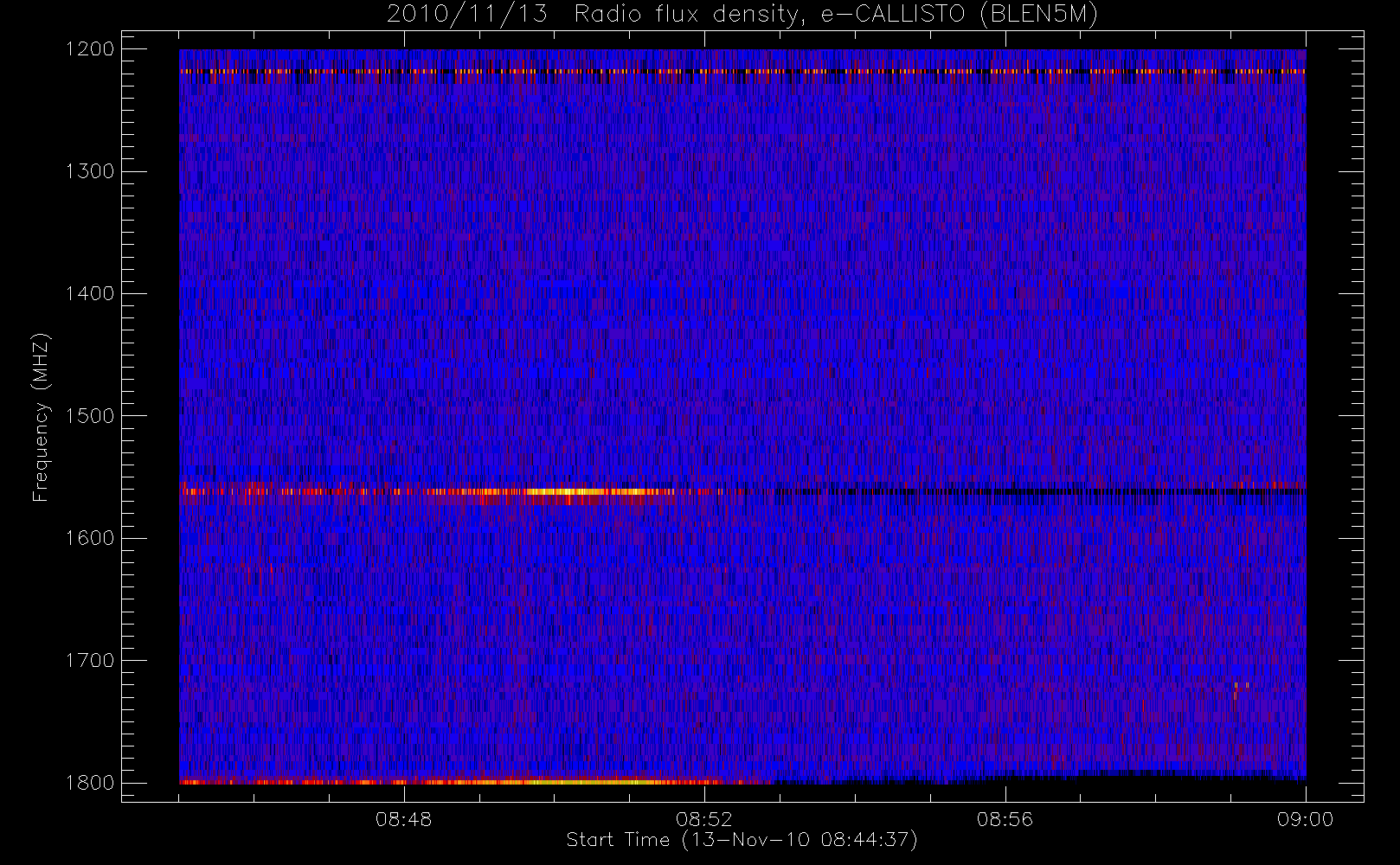The image size is (1400, 865).
Task: Click the bright yellow band segment at 1800 MHz
Action: (x=588, y=782)
